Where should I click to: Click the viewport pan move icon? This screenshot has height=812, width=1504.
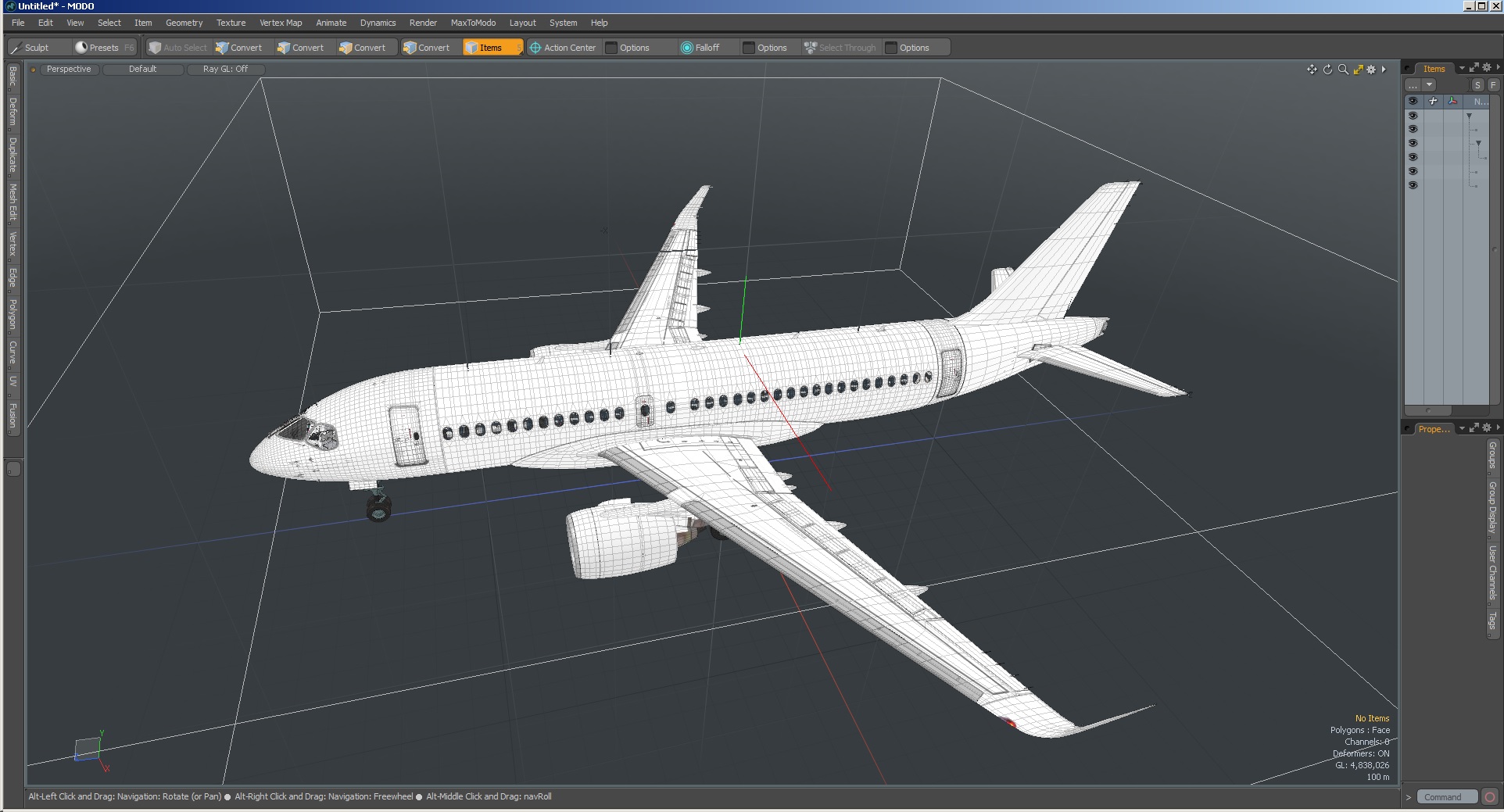click(x=1312, y=70)
